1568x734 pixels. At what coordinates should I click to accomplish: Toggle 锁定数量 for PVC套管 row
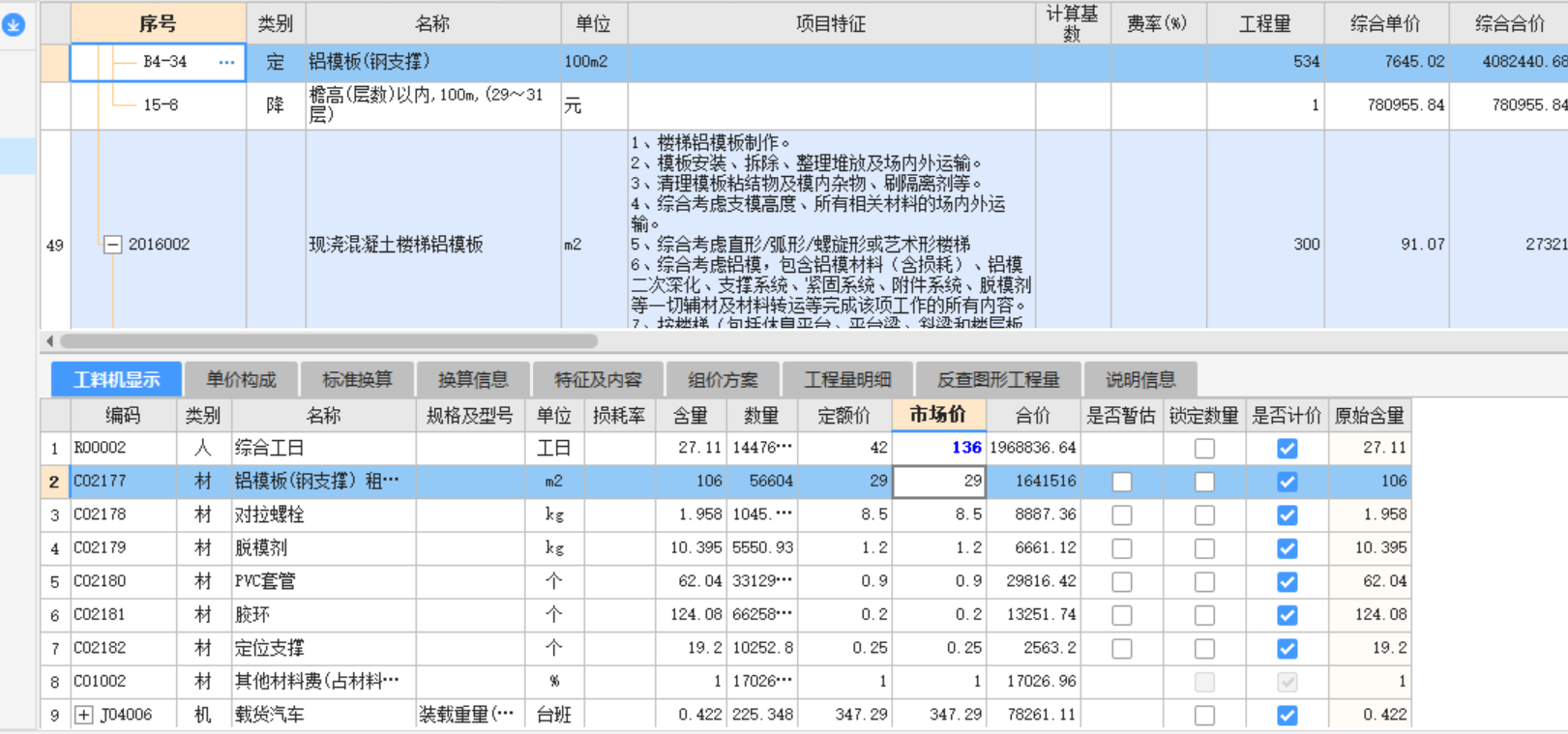1204,582
